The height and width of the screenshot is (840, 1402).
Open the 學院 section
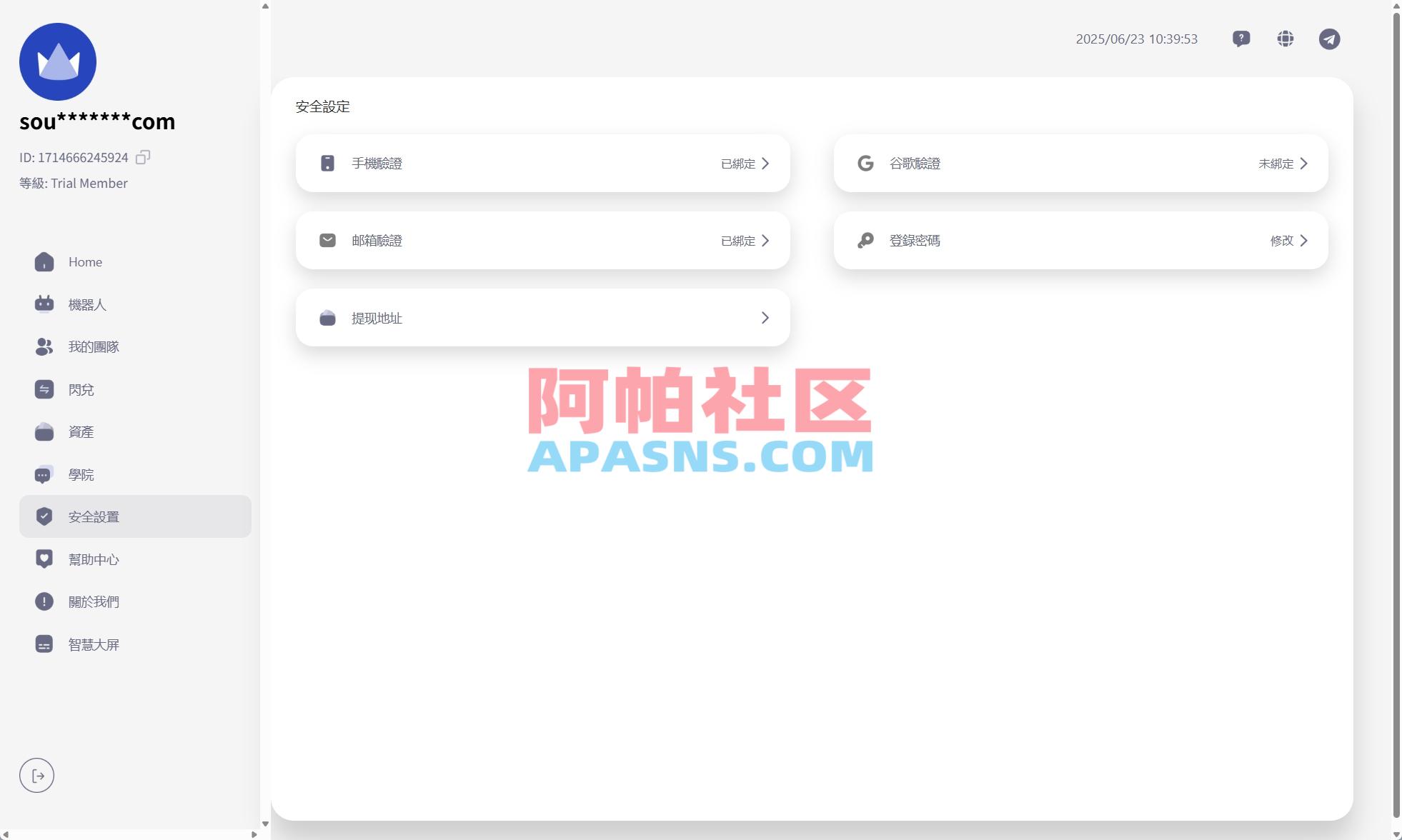[81, 474]
